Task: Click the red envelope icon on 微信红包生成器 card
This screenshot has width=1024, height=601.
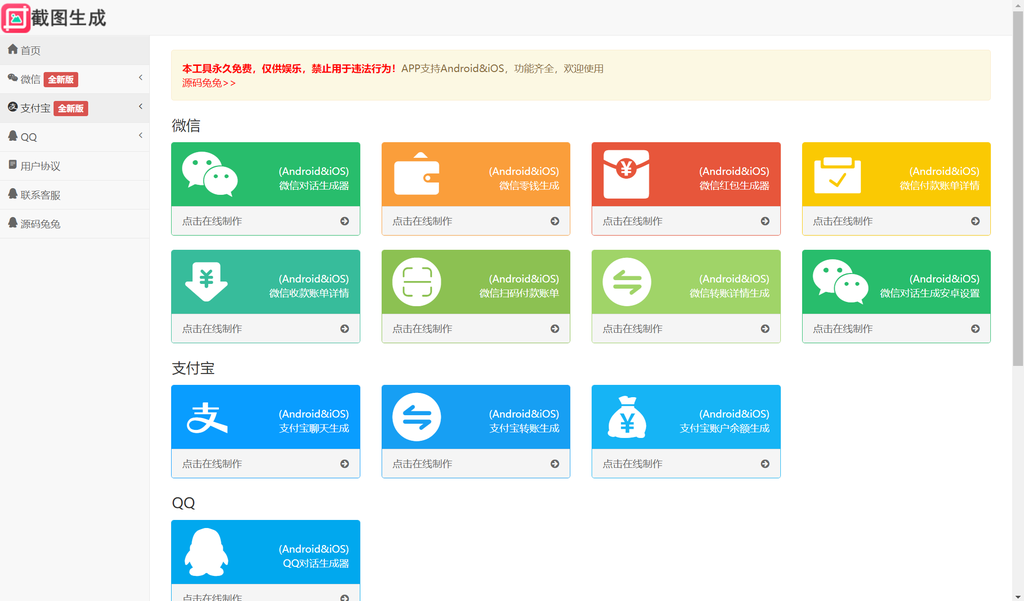Action: pyautogui.click(x=626, y=174)
